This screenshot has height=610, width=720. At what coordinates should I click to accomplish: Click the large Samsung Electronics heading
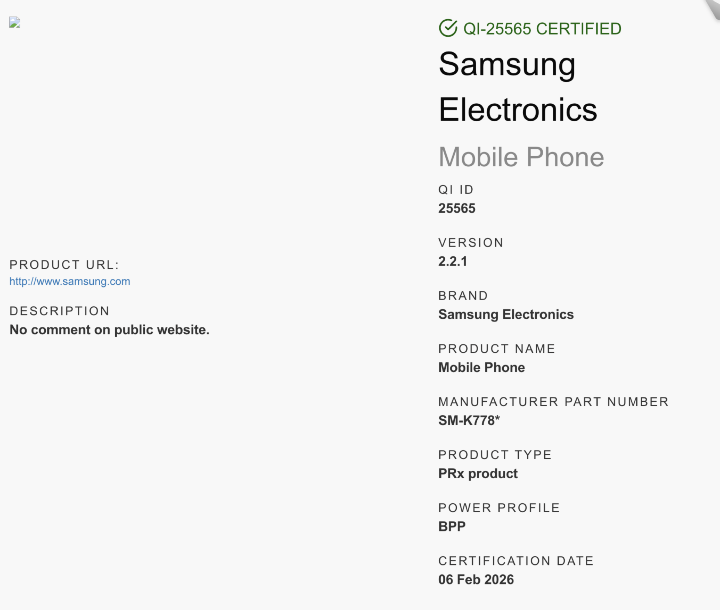(x=518, y=87)
